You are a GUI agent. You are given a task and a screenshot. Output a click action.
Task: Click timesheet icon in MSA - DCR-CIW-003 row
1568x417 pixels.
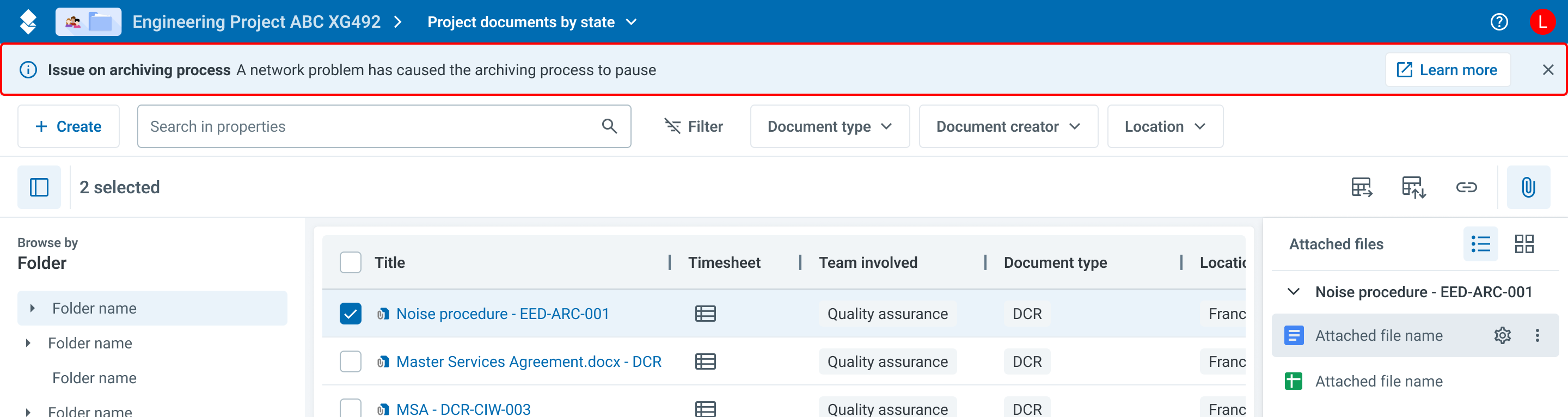tap(705, 409)
